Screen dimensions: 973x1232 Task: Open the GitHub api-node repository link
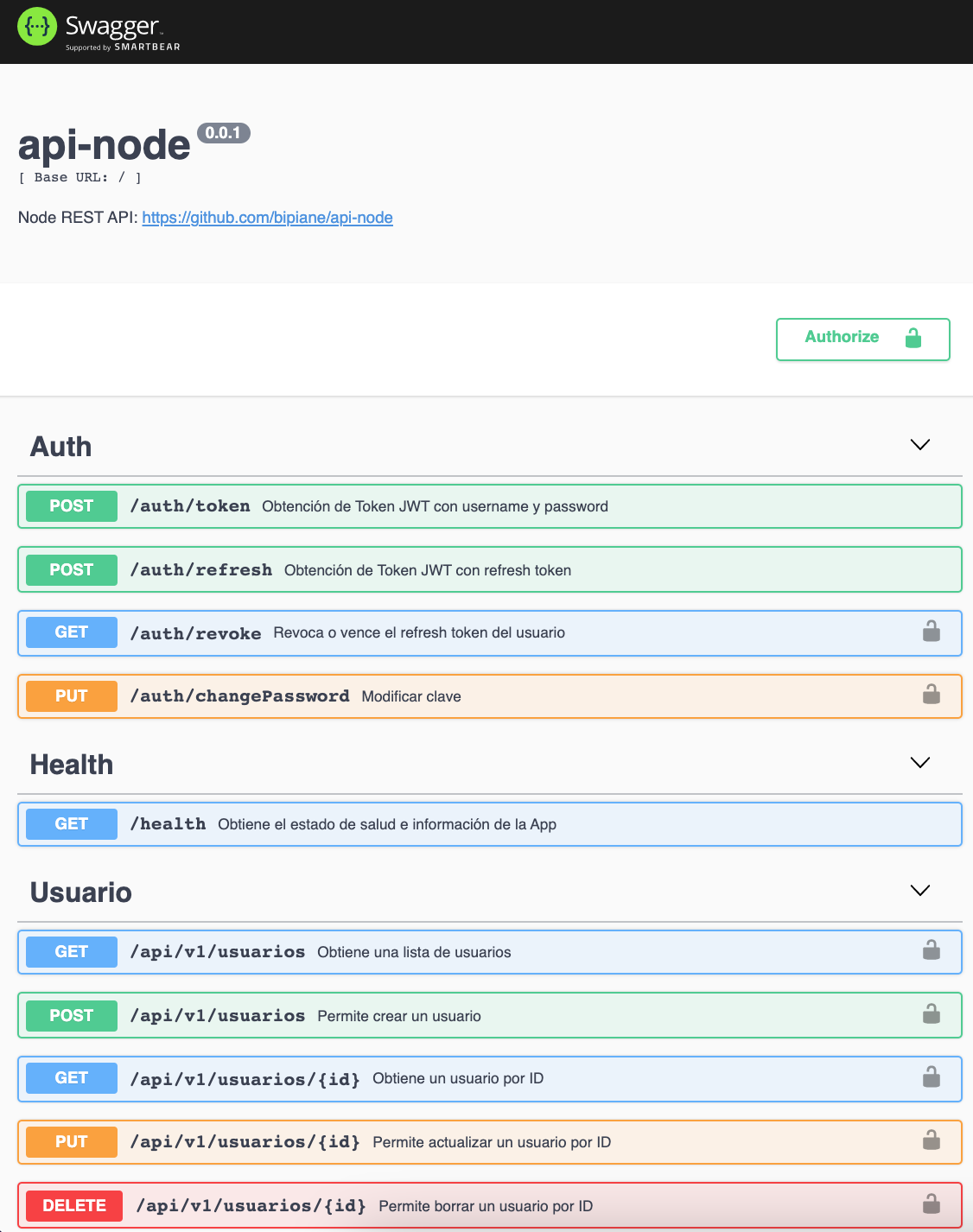[x=267, y=218]
